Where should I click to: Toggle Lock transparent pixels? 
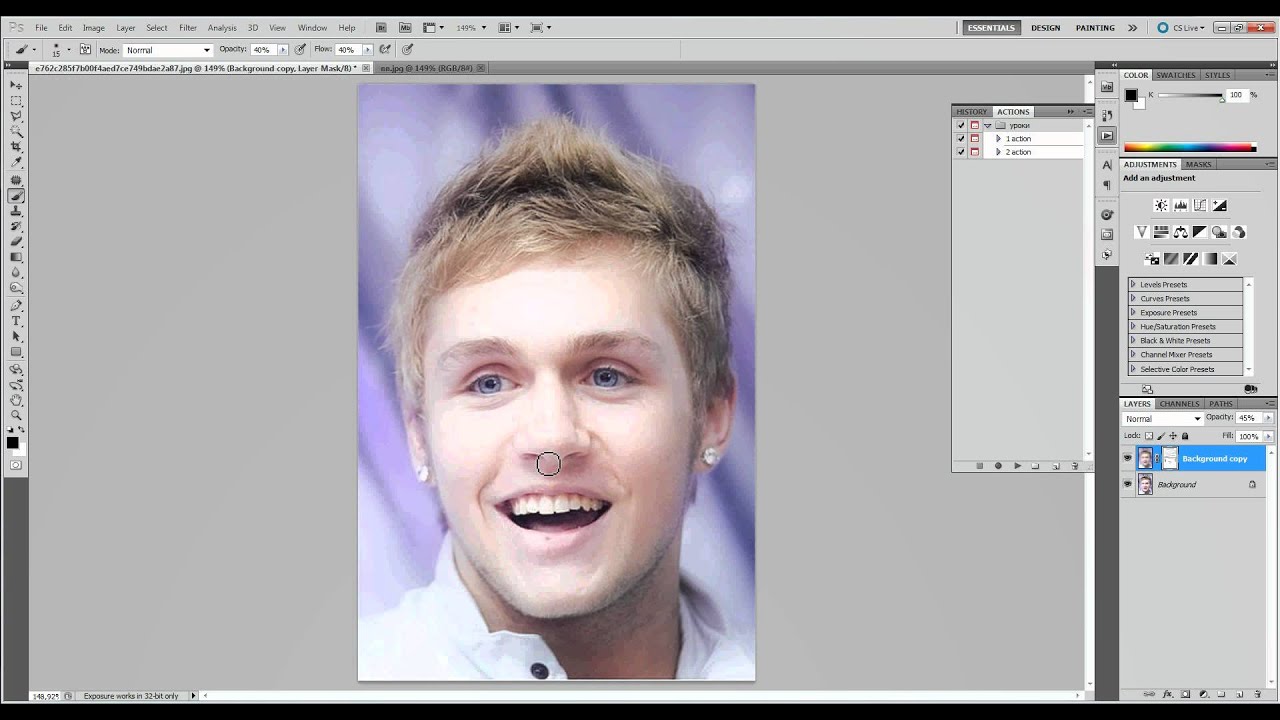pos(1149,436)
